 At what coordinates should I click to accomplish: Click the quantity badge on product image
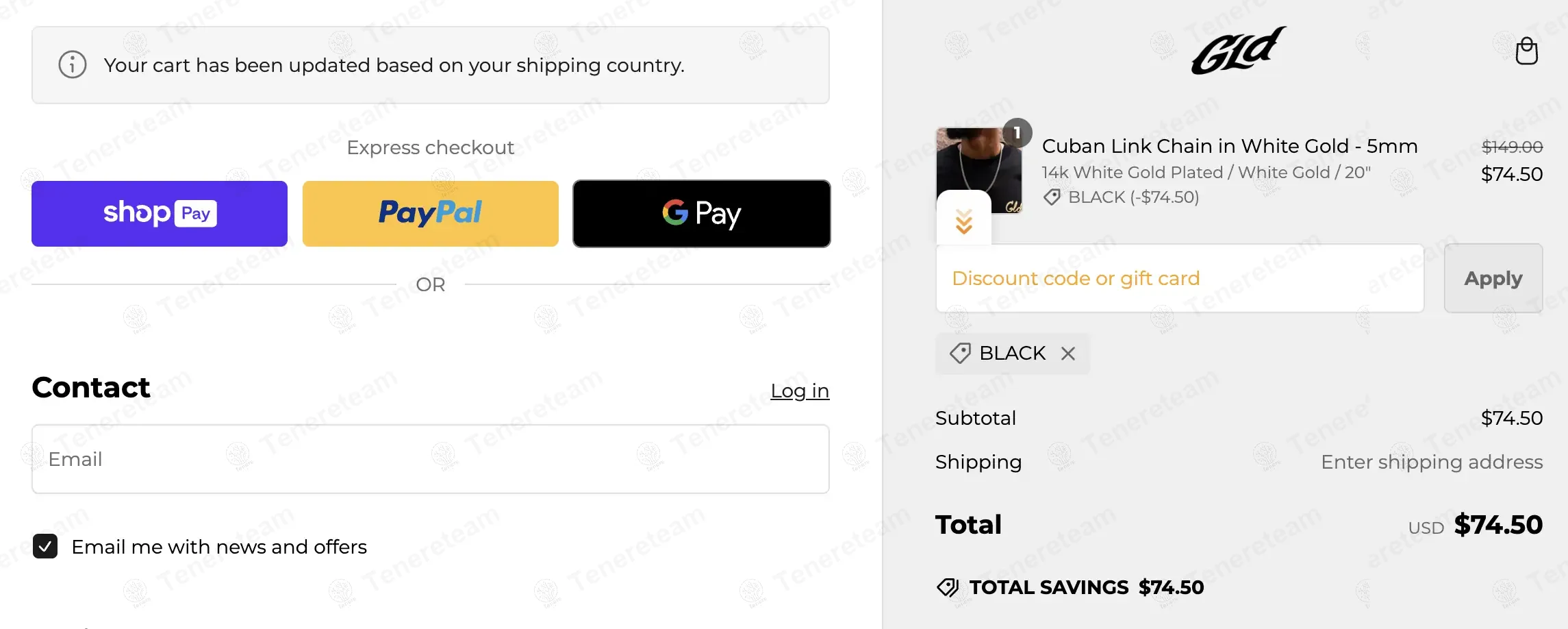coord(1017,133)
